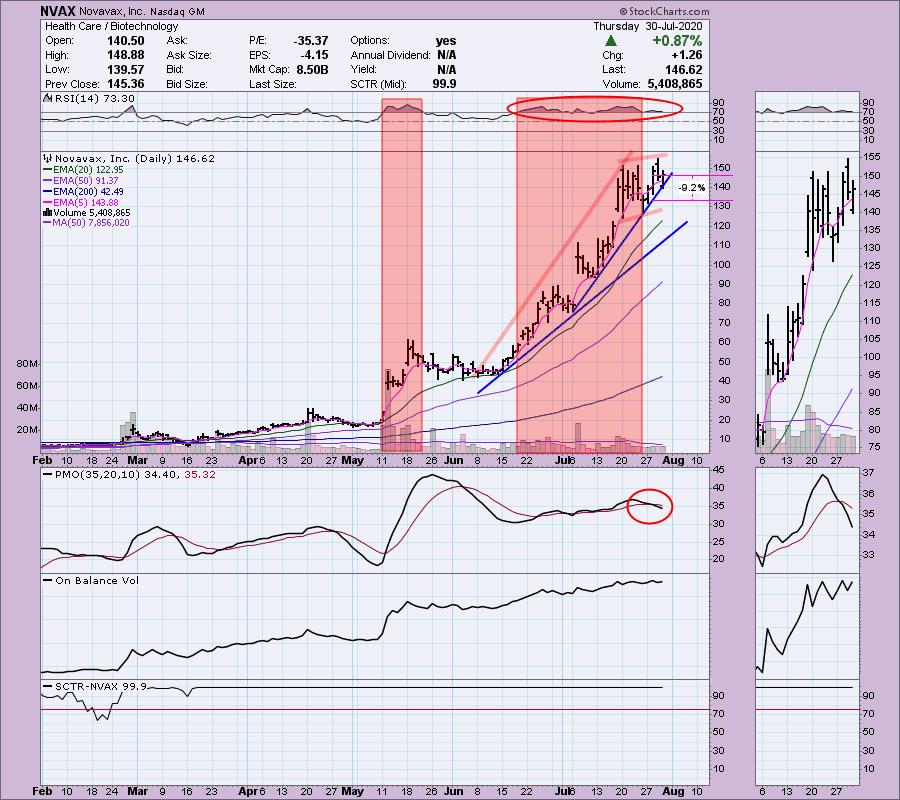Click the Prev Close value 145.36
This screenshot has height=800, width=900.
[x=126, y=84]
